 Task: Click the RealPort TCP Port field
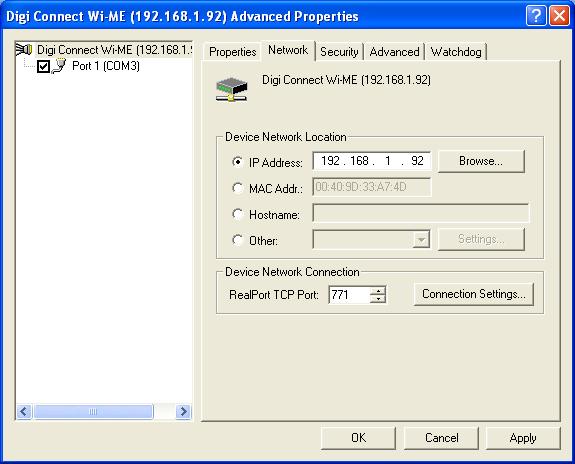(349, 295)
